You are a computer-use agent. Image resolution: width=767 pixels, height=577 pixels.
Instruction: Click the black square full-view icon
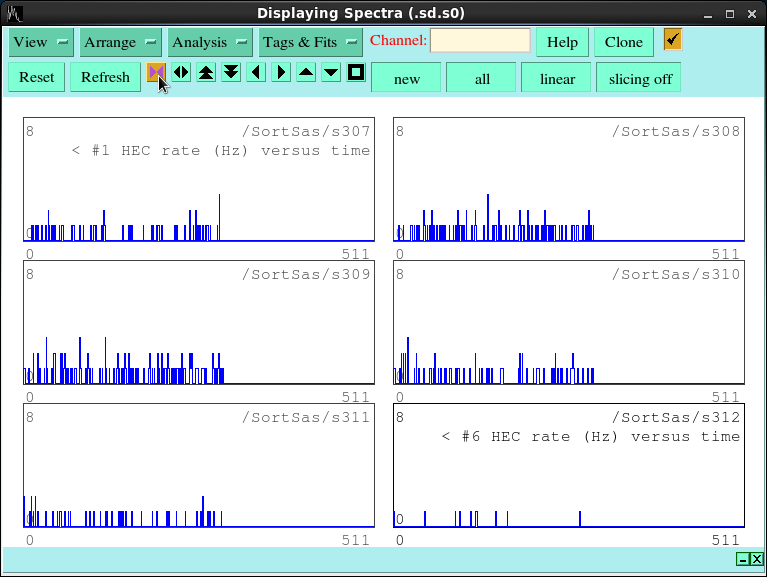[356, 73]
